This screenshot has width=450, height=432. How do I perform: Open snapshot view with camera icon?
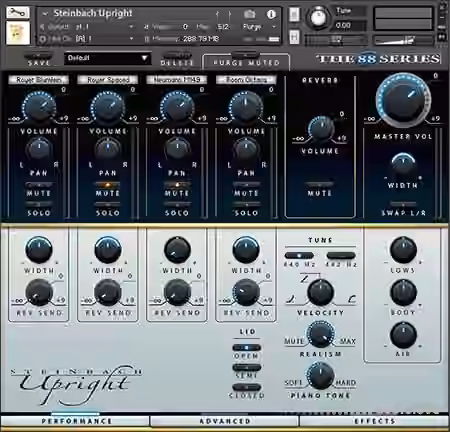click(x=249, y=14)
